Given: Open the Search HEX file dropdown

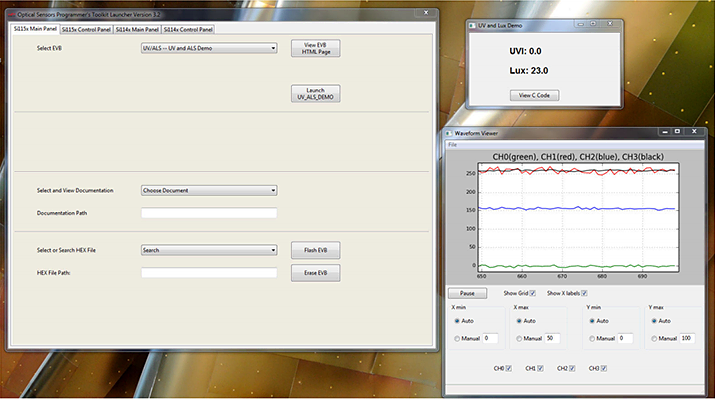Looking at the screenshot, I should click(209, 250).
